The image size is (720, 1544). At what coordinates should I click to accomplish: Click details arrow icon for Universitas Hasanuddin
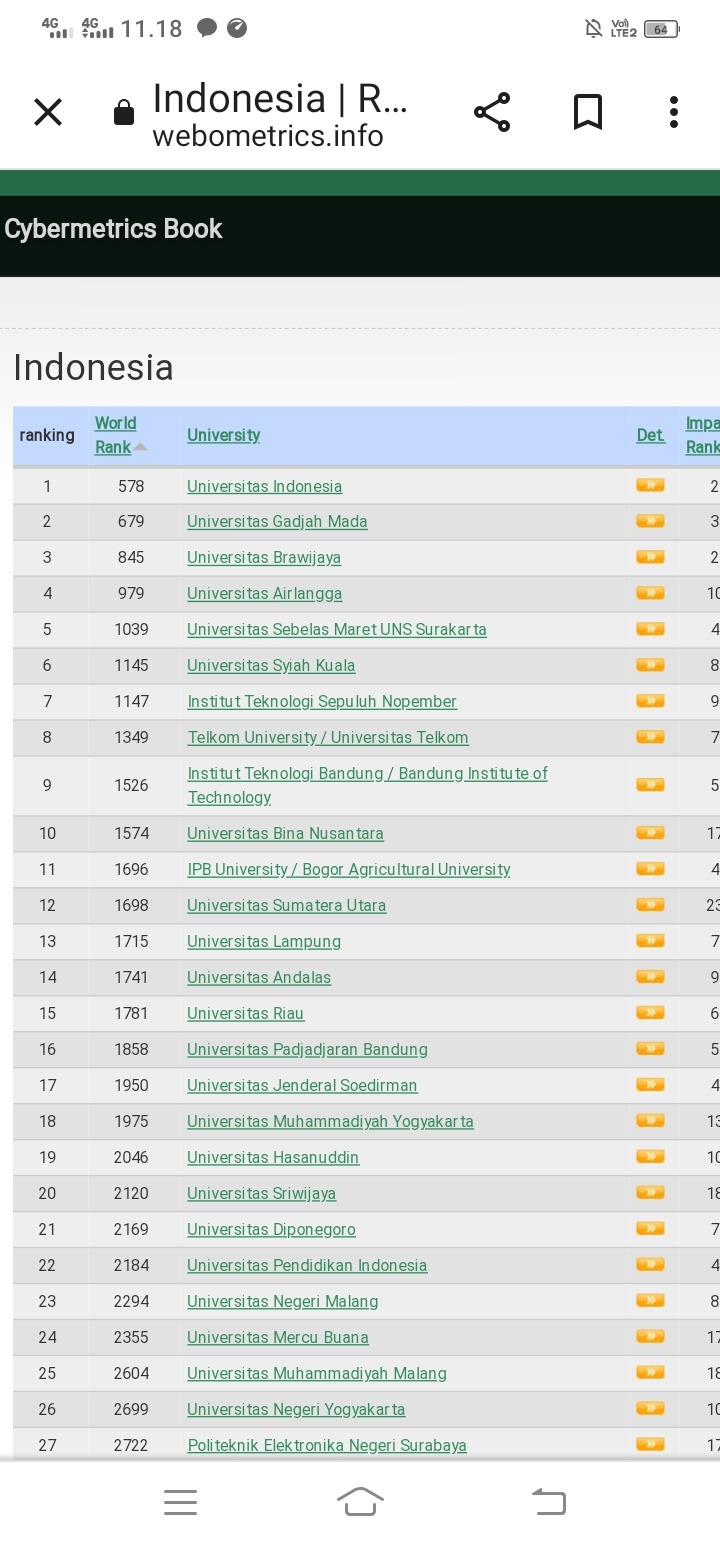pyautogui.click(x=650, y=1156)
